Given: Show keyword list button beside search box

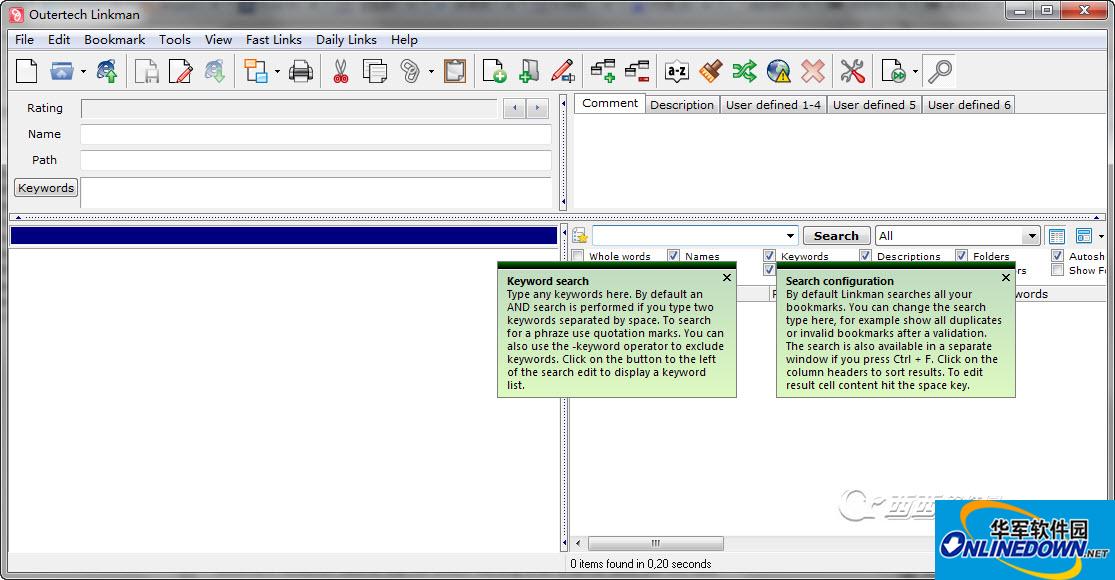Looking at the screenshot, I should pyautogui.click(x=580, y=236).
